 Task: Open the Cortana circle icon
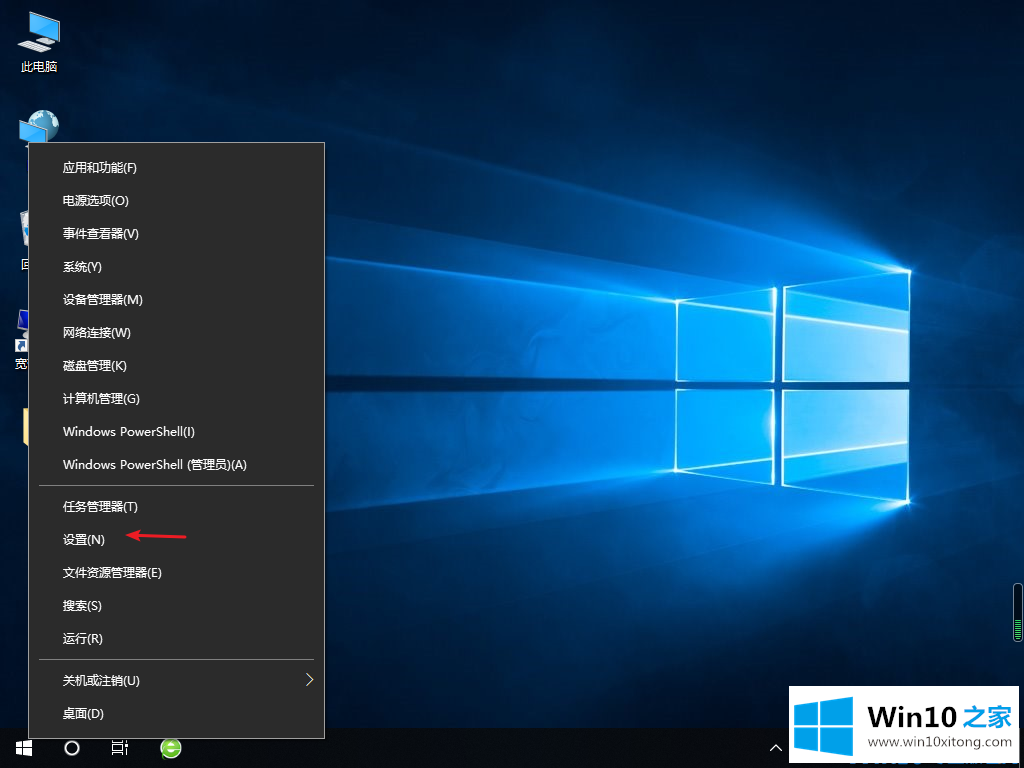pos(72,748)
